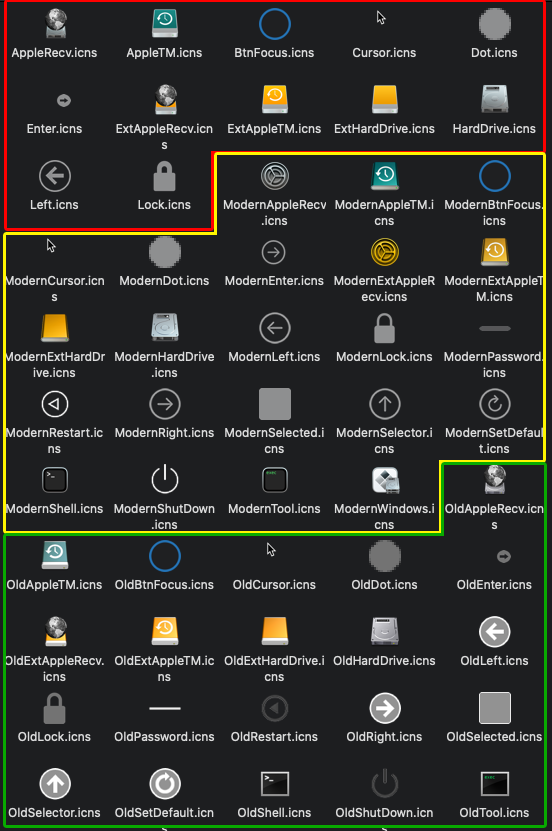Click the Left.icns back arrow icon
The width and height of the screenshot is (552, 831).
point(55,176)
